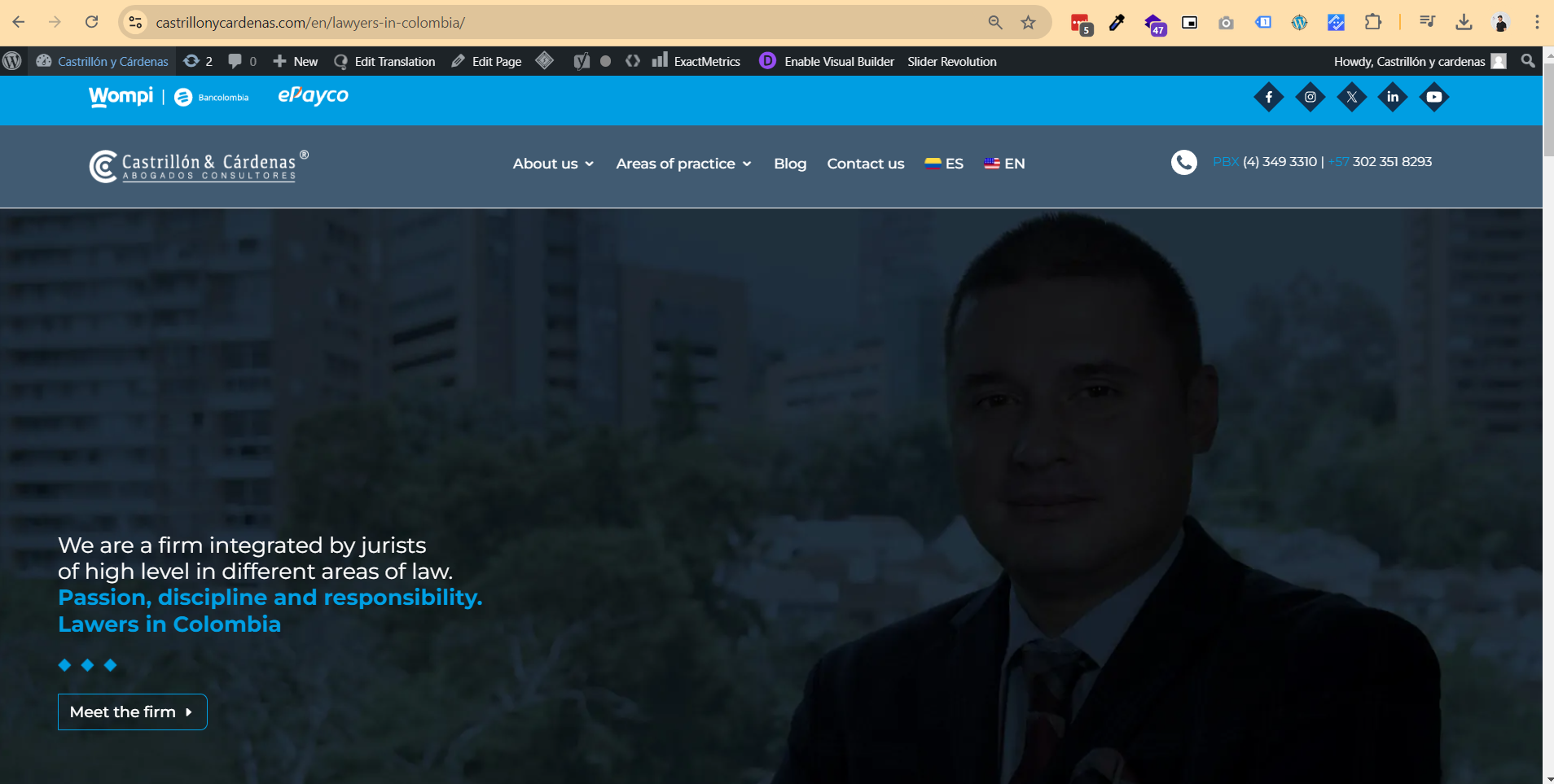1554x784 pixels.
Task: Click the ePayco payment logo
Action: point(314,96)
